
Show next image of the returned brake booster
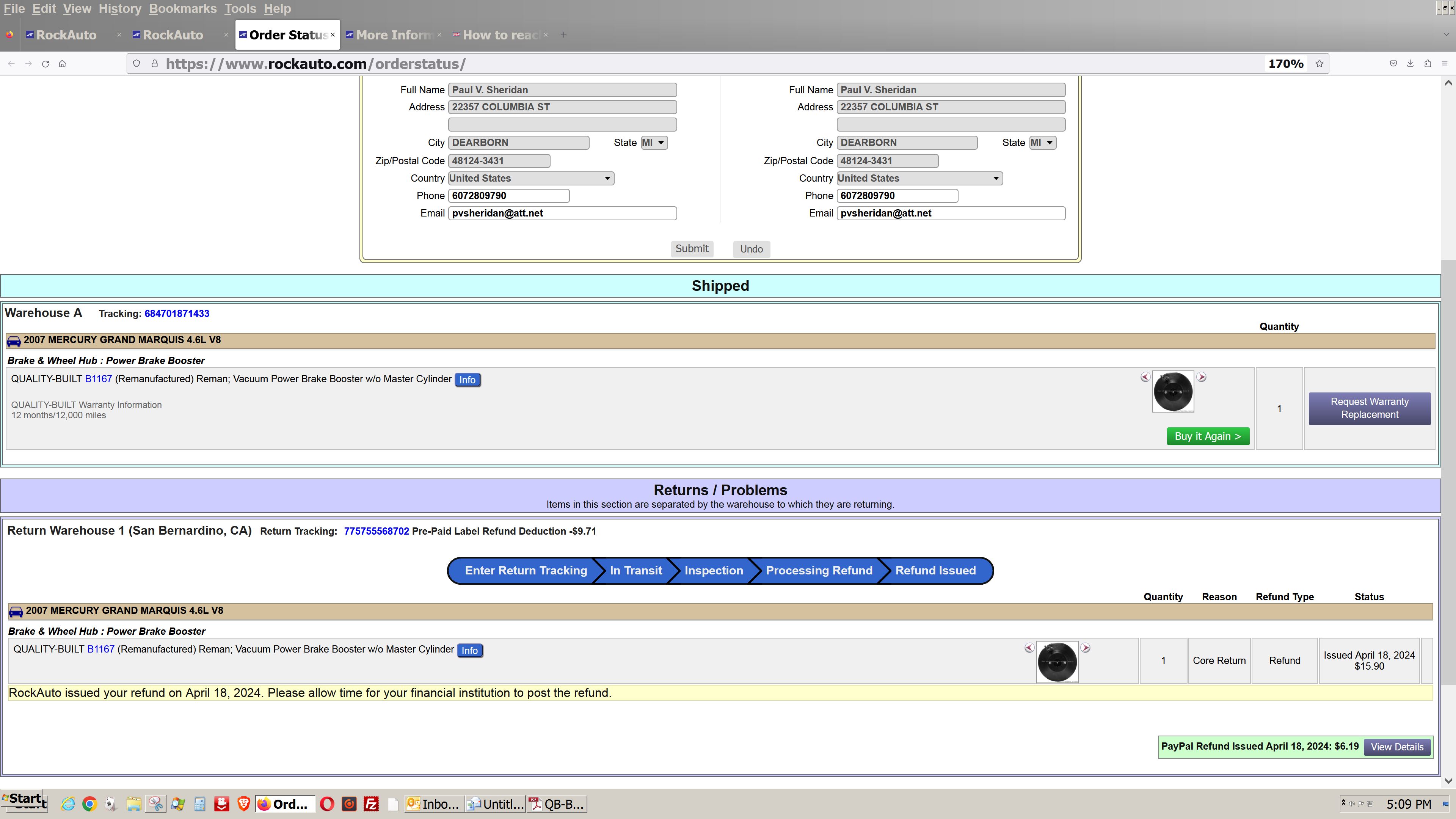1085,648
